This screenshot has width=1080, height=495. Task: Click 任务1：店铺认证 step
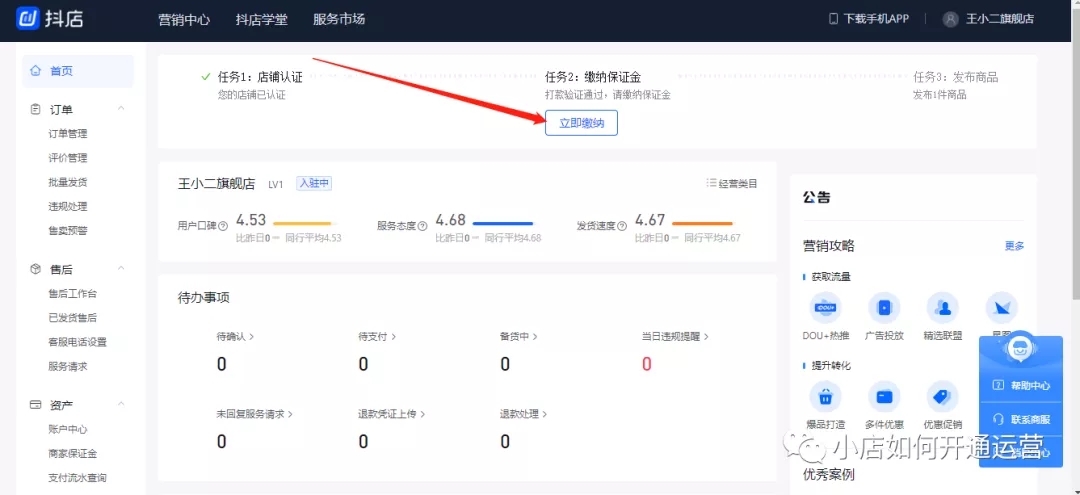pos(260,77)
